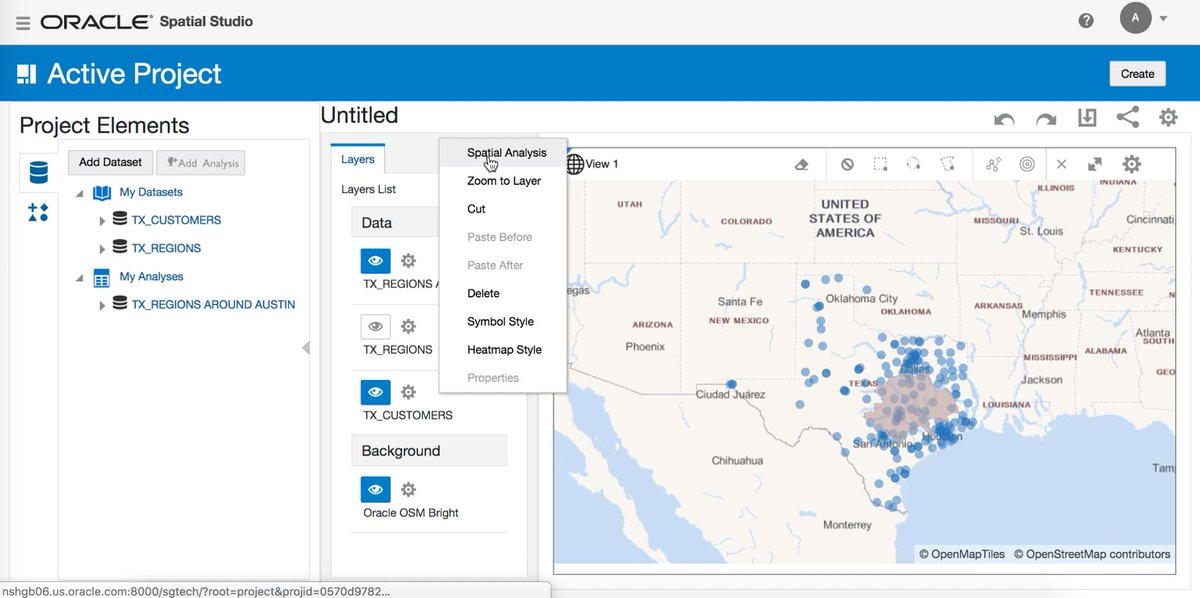This screenshot has width=1200, height=598.
Task: Click the Add Analysis button
Action: 201,162
